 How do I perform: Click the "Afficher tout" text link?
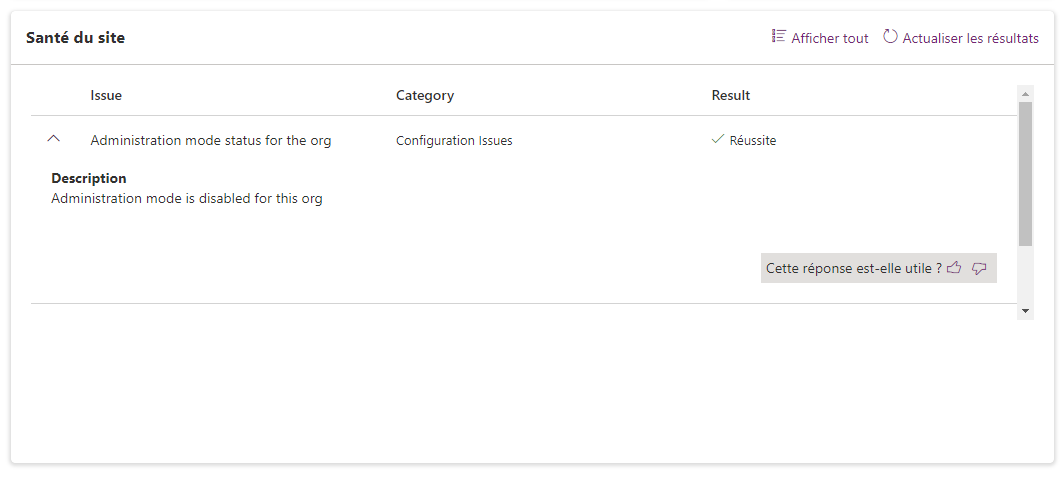(x=829, y=39)
